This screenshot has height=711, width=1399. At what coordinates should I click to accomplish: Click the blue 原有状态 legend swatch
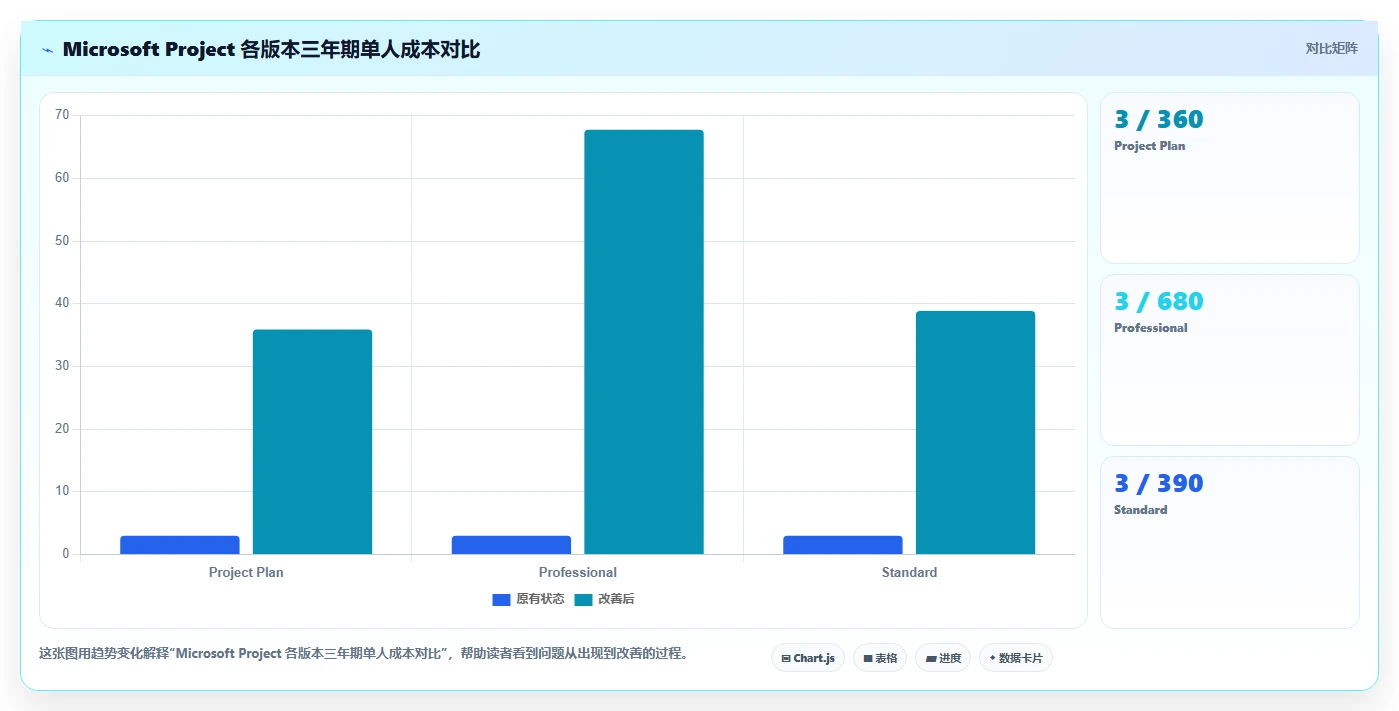coord(501,600)
